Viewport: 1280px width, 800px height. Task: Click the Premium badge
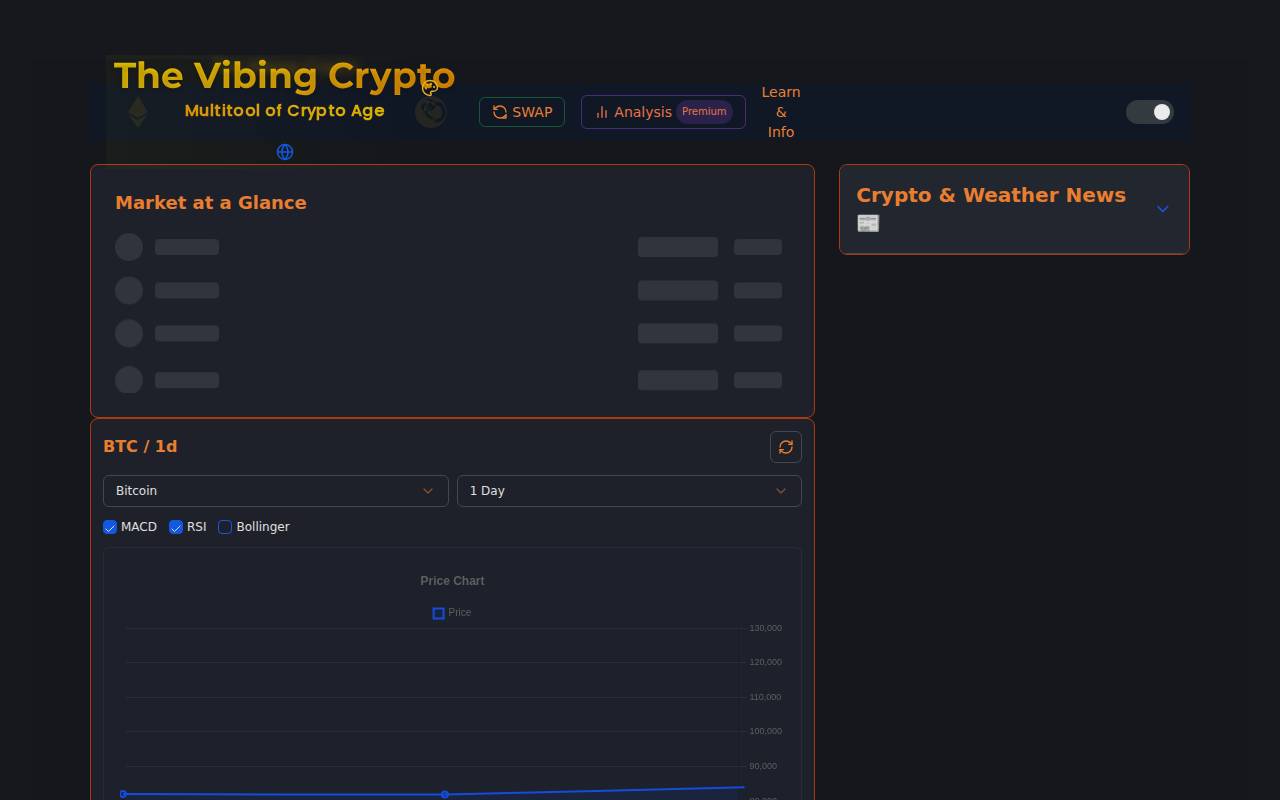click(x=704, y=112)
